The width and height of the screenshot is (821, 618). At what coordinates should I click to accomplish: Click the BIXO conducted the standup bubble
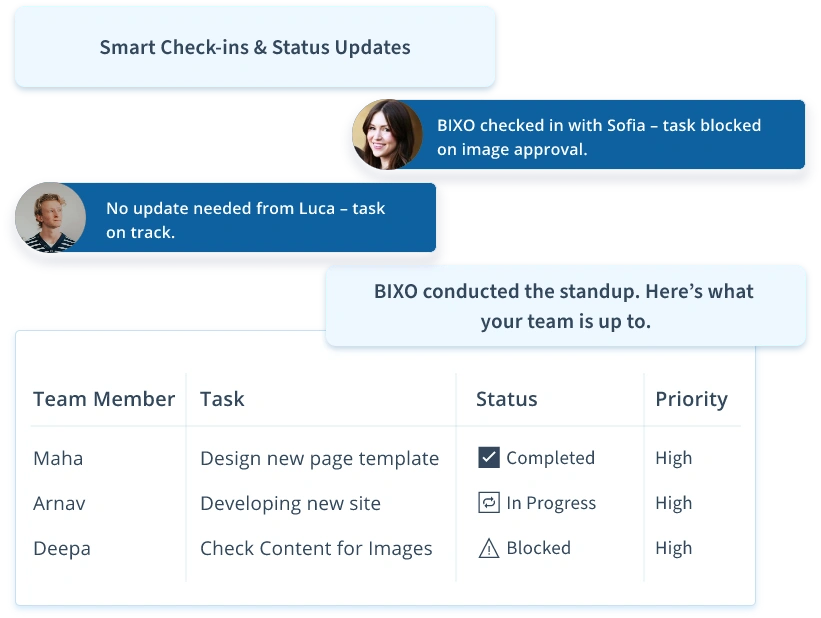(x=564, y=306)
